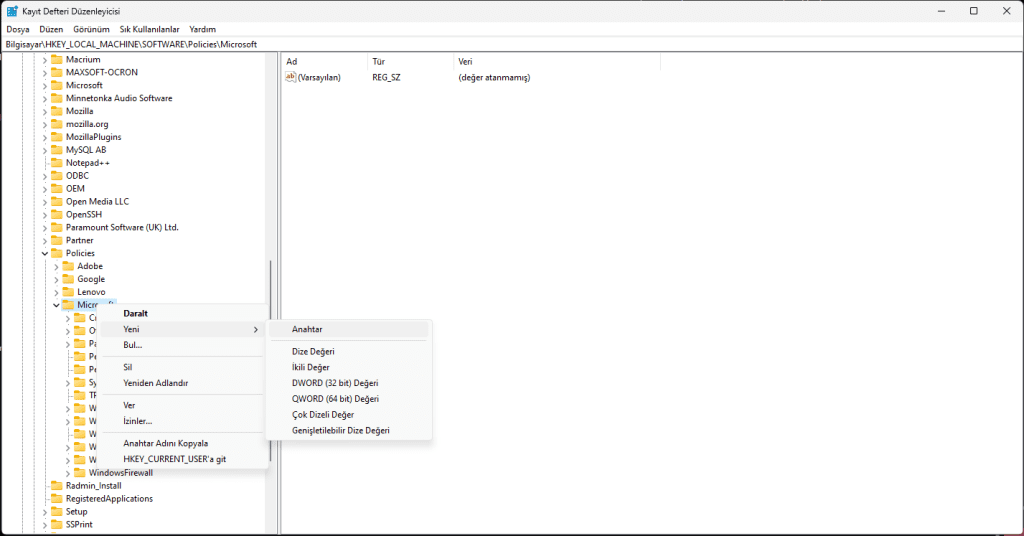Expand the MySQL AB key chevron
The width and height of the screenshot is (1024, 536).
(x=45, y=150)
